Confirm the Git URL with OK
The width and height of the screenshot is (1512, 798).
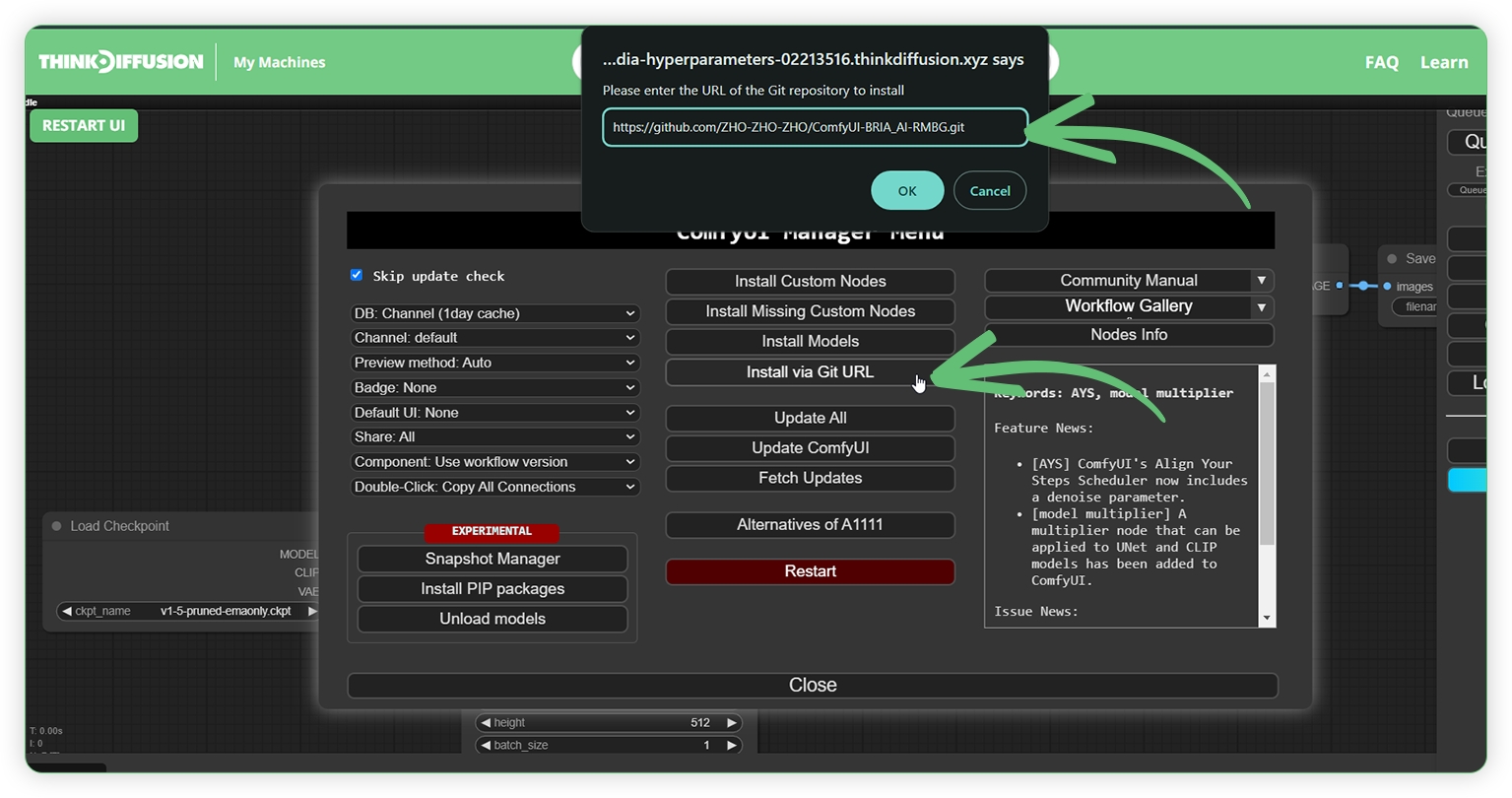pyautogui.click(x=907, y=191)
